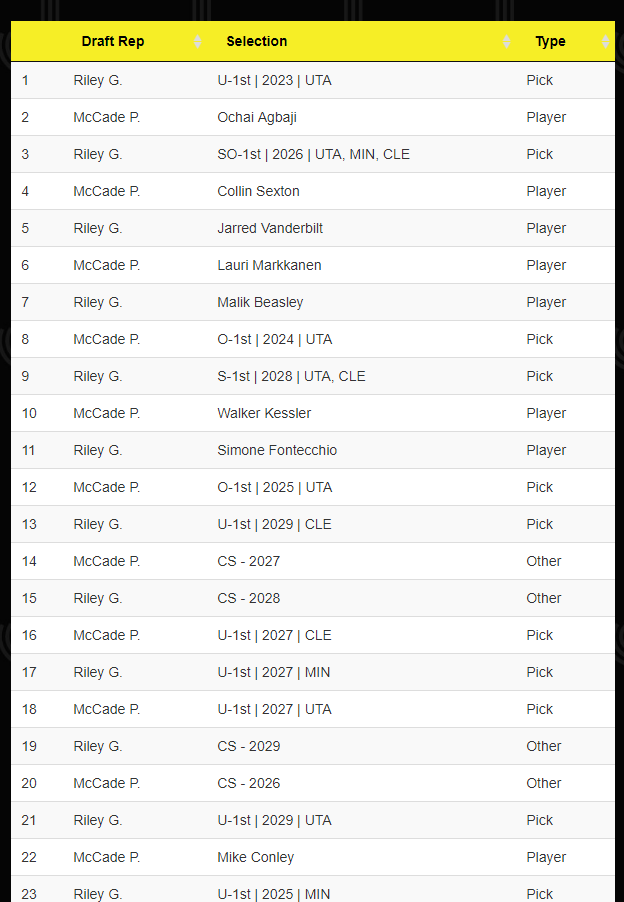Sort table by Draft Rep arrows icon
This screenshot has height=902, width=624.
[x=198, y=41]
